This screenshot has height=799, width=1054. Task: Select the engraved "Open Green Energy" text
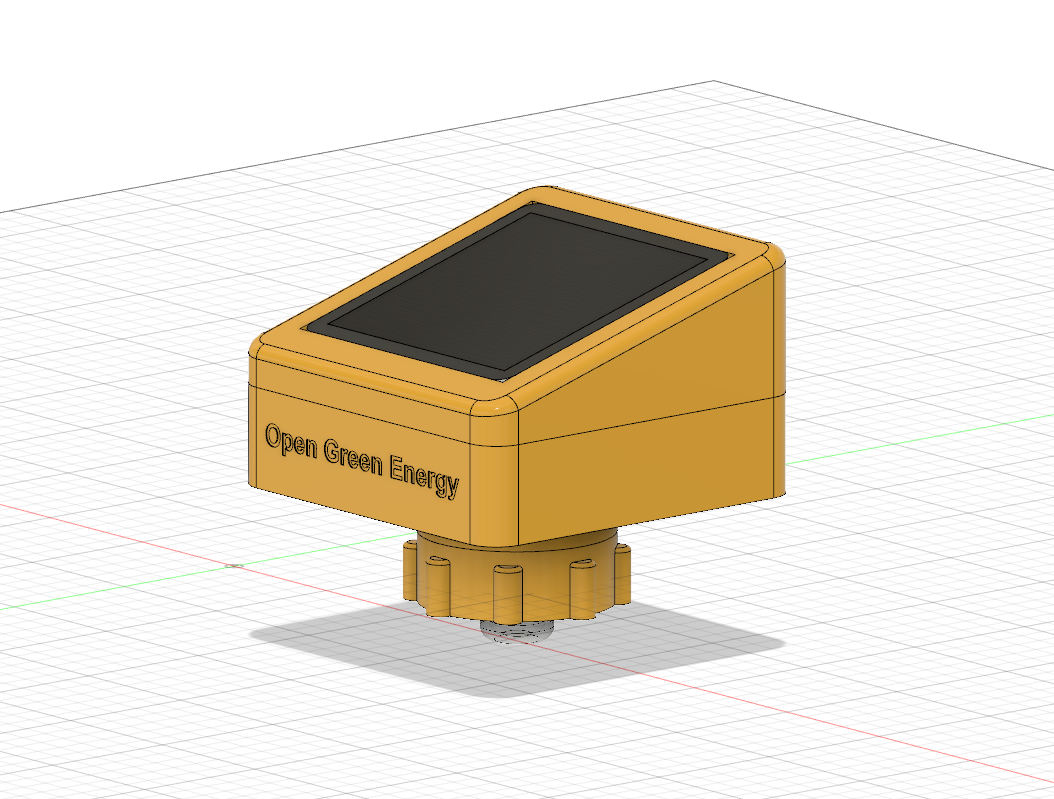362,460
